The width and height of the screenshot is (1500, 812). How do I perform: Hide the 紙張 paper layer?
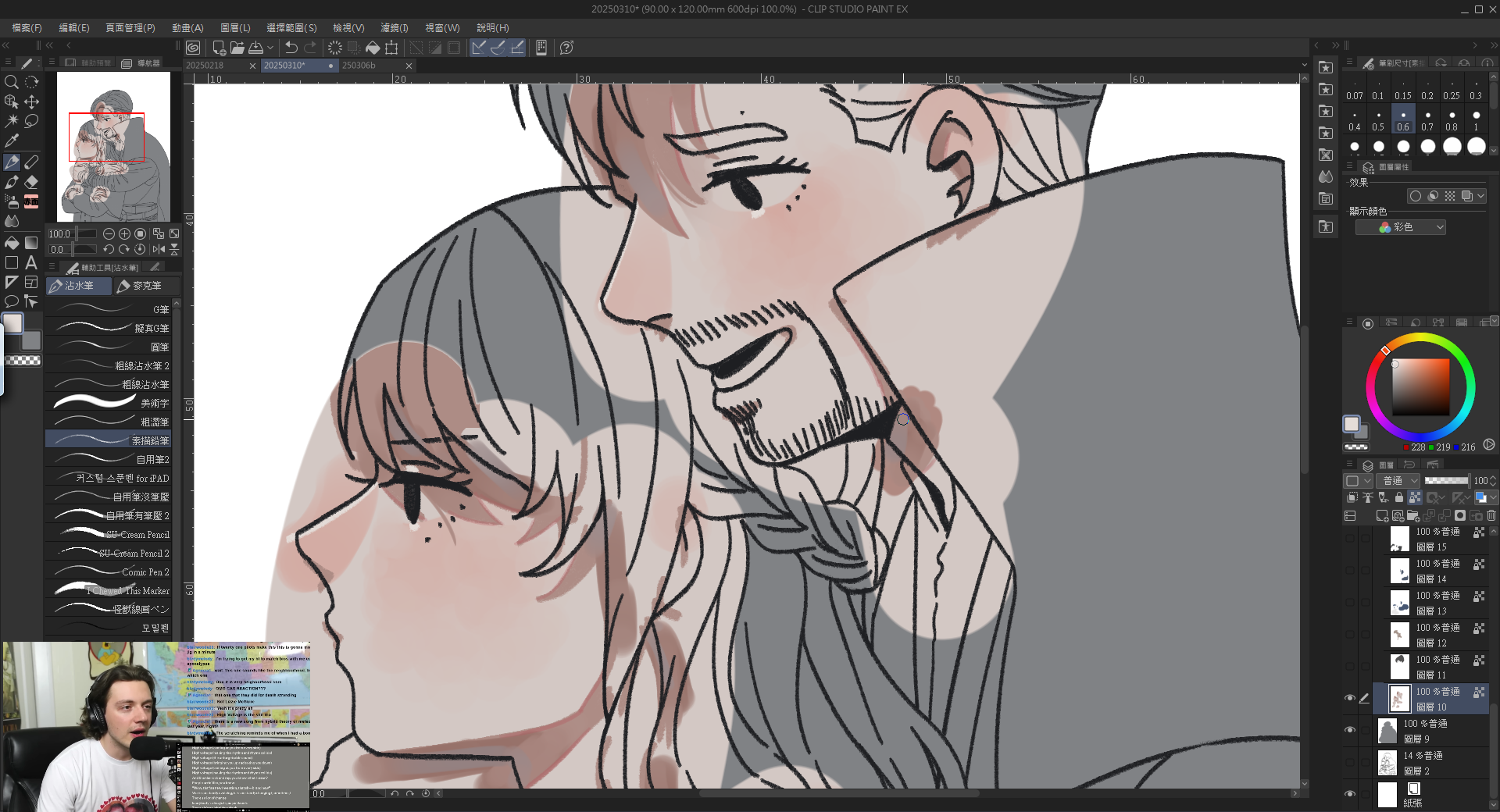click(x=1349, y=794)
